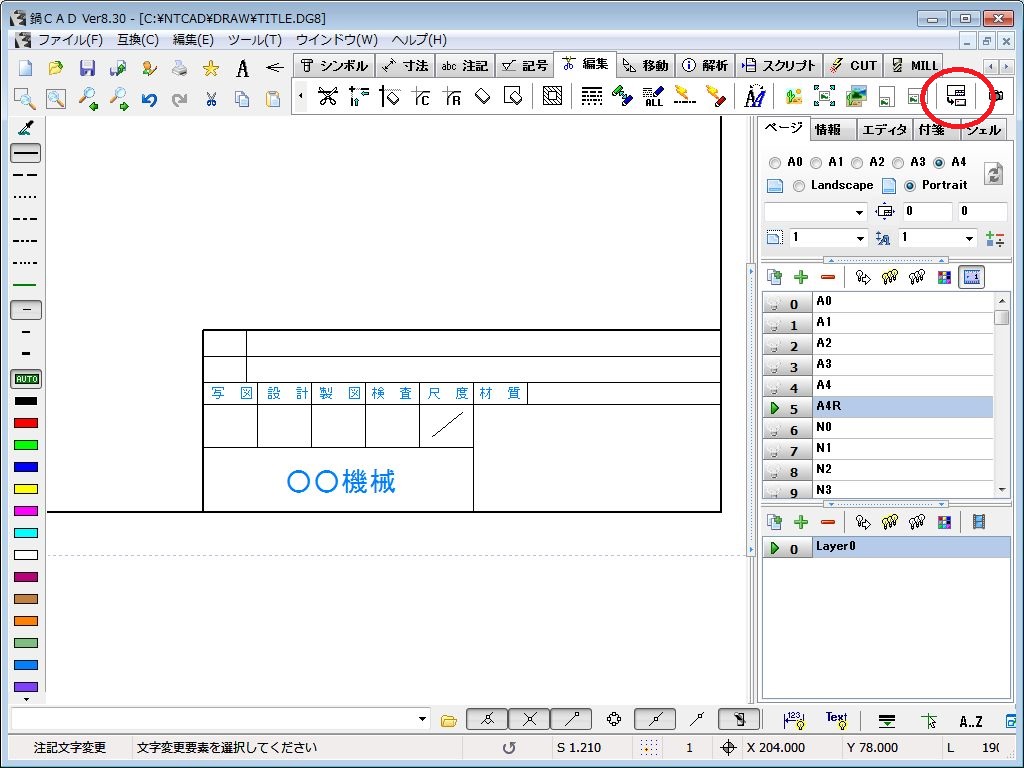Select the hatching pattern square icon
1024x768 pixels.
pos(552,97)
